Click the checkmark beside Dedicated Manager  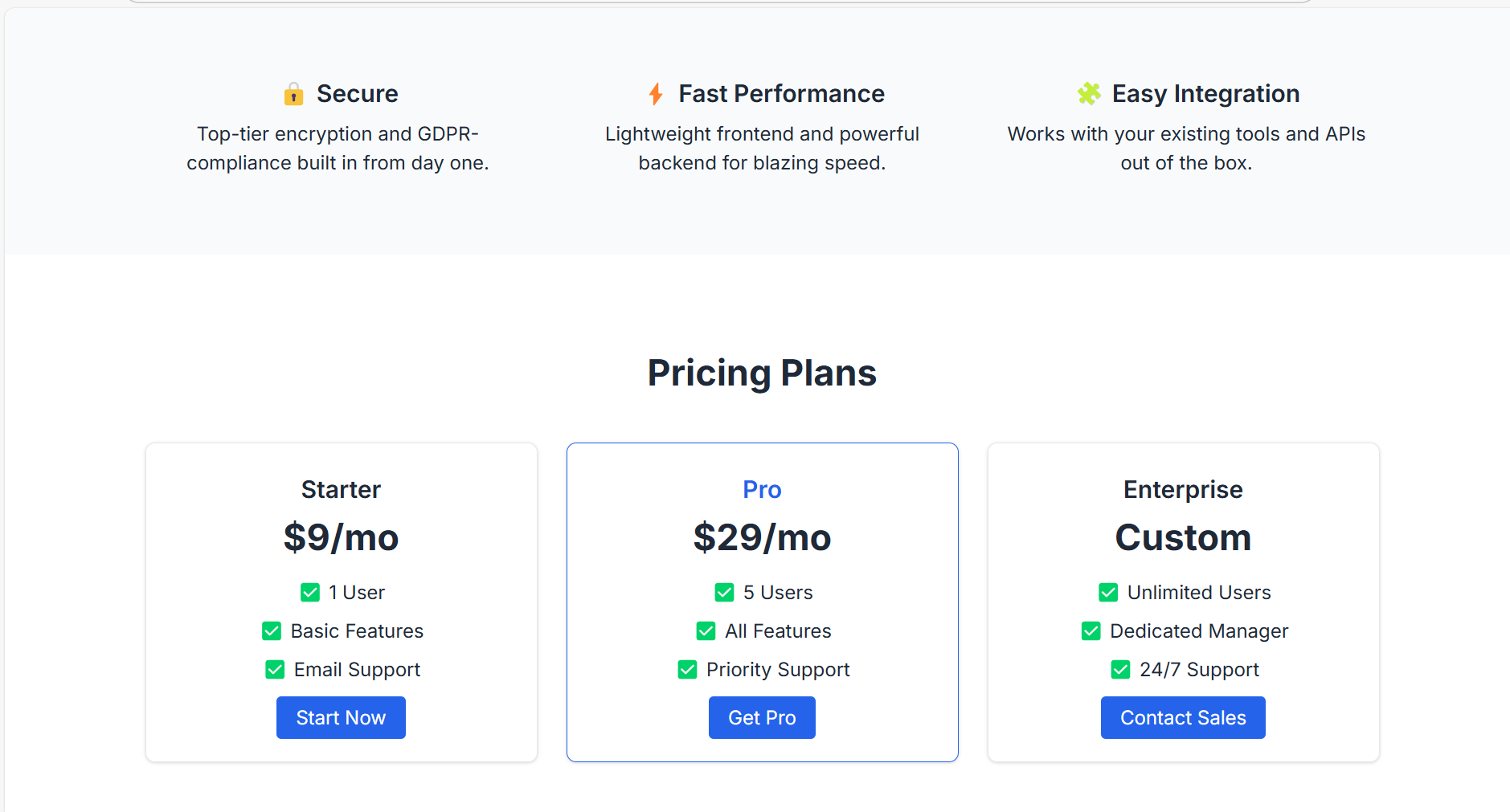pos(1091,631)
